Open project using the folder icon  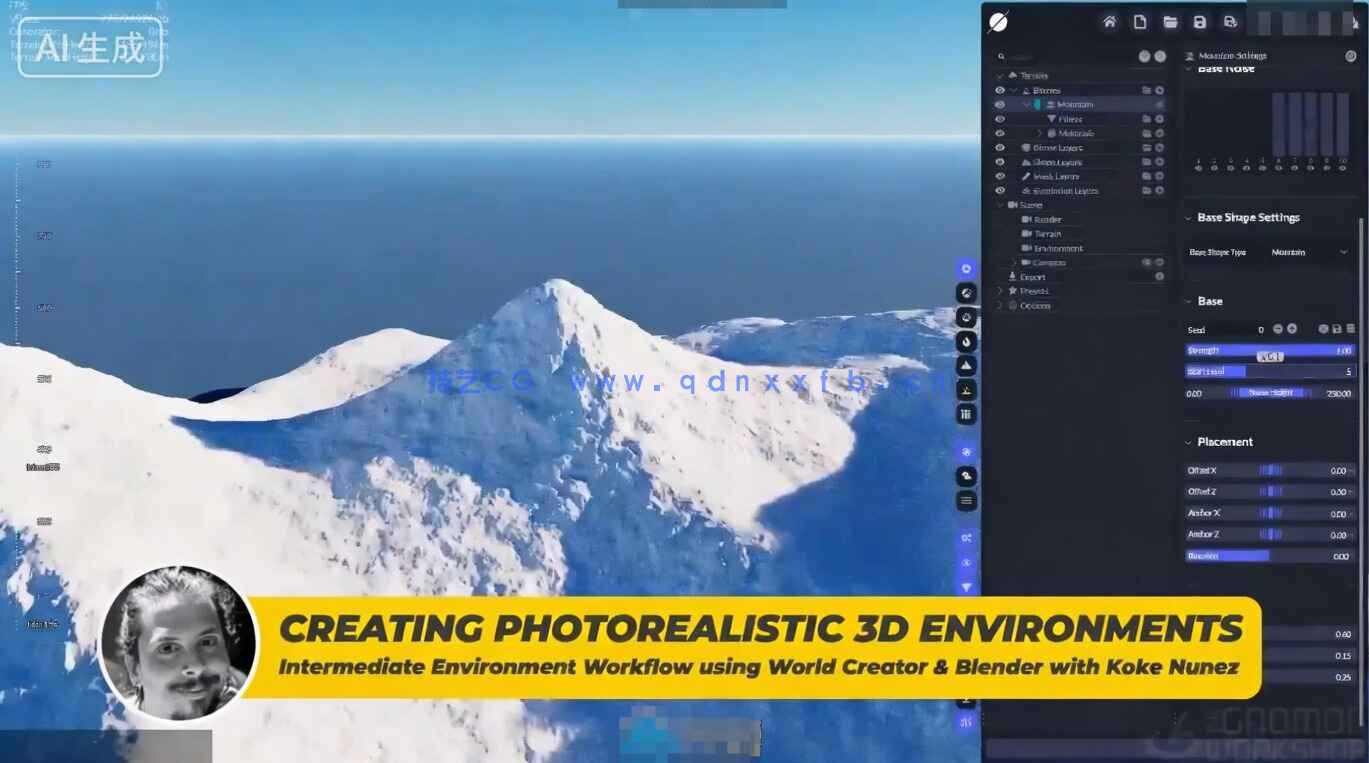tap(1170, 22)
